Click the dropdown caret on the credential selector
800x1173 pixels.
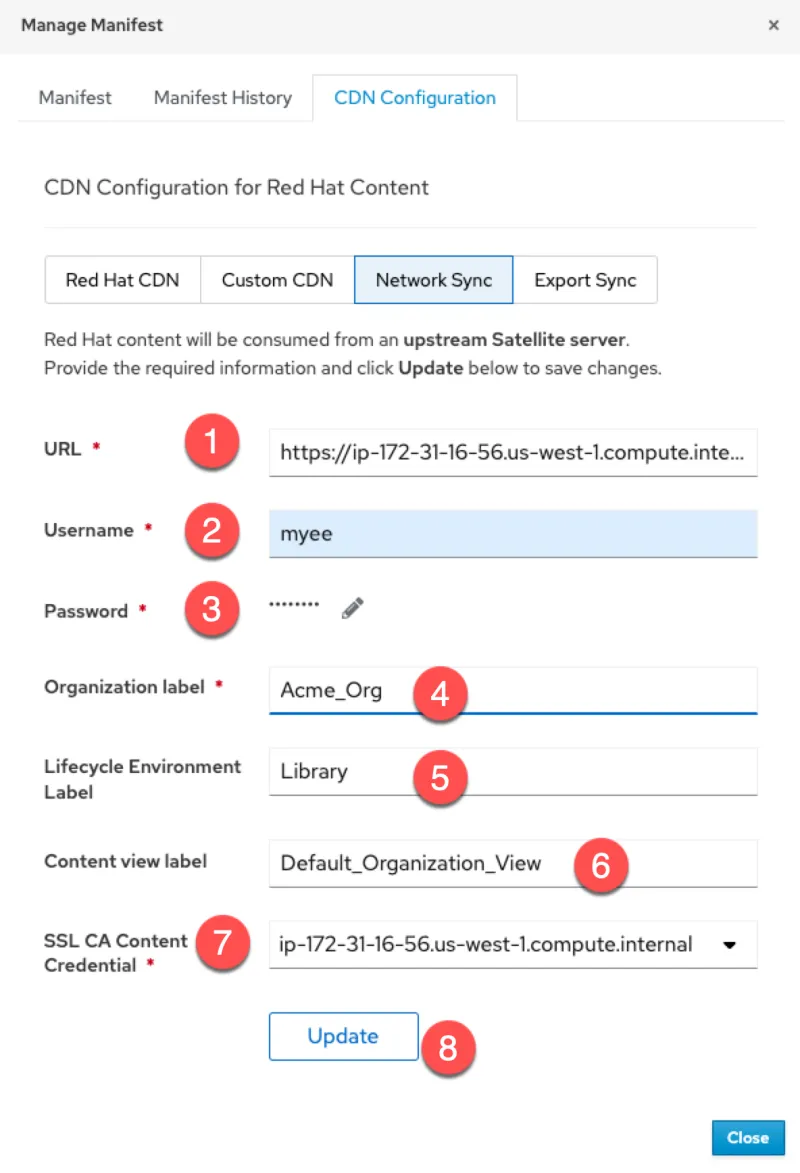click(x=730, y=944)
